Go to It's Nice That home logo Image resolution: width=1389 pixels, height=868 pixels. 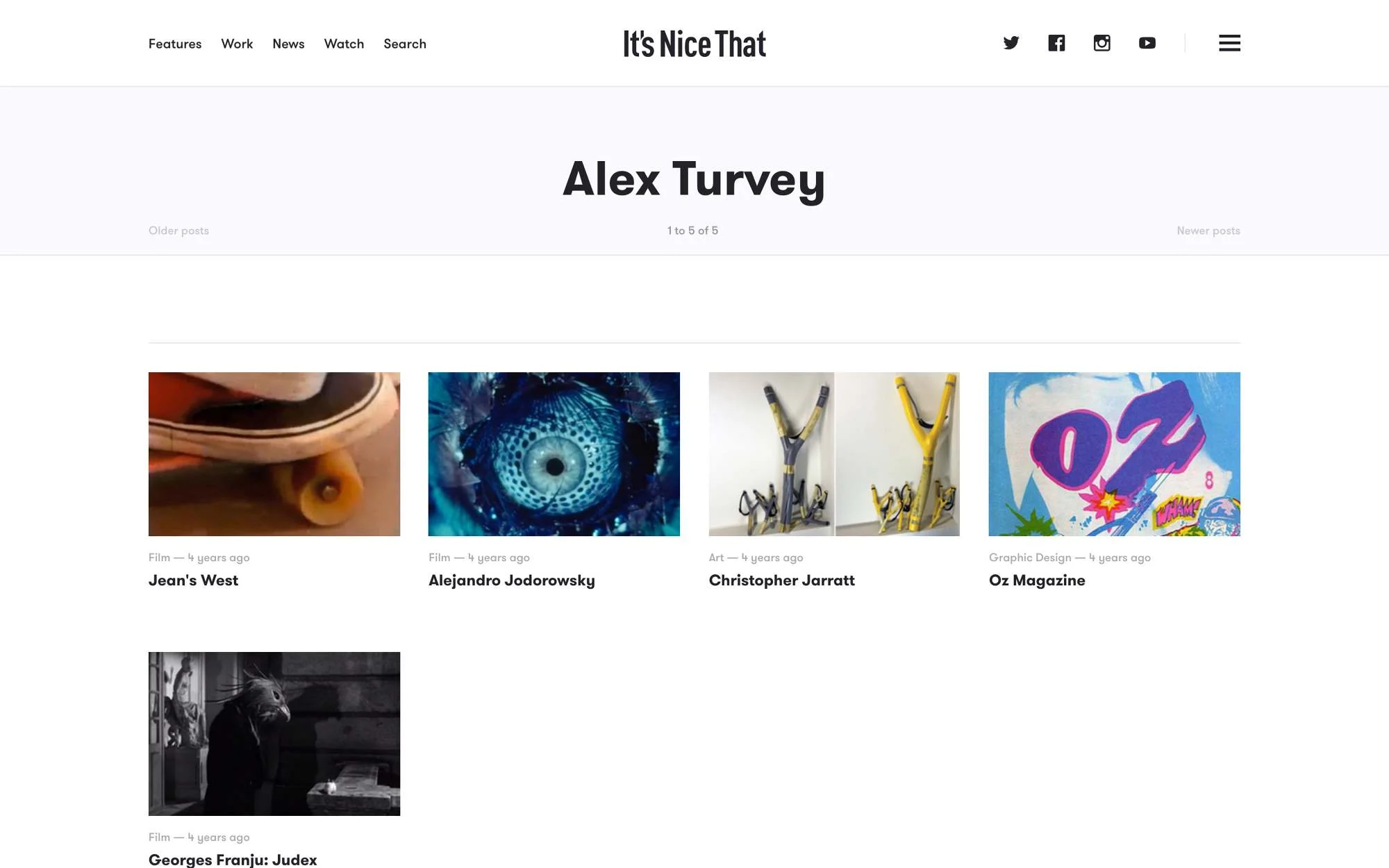coord(694,44)
